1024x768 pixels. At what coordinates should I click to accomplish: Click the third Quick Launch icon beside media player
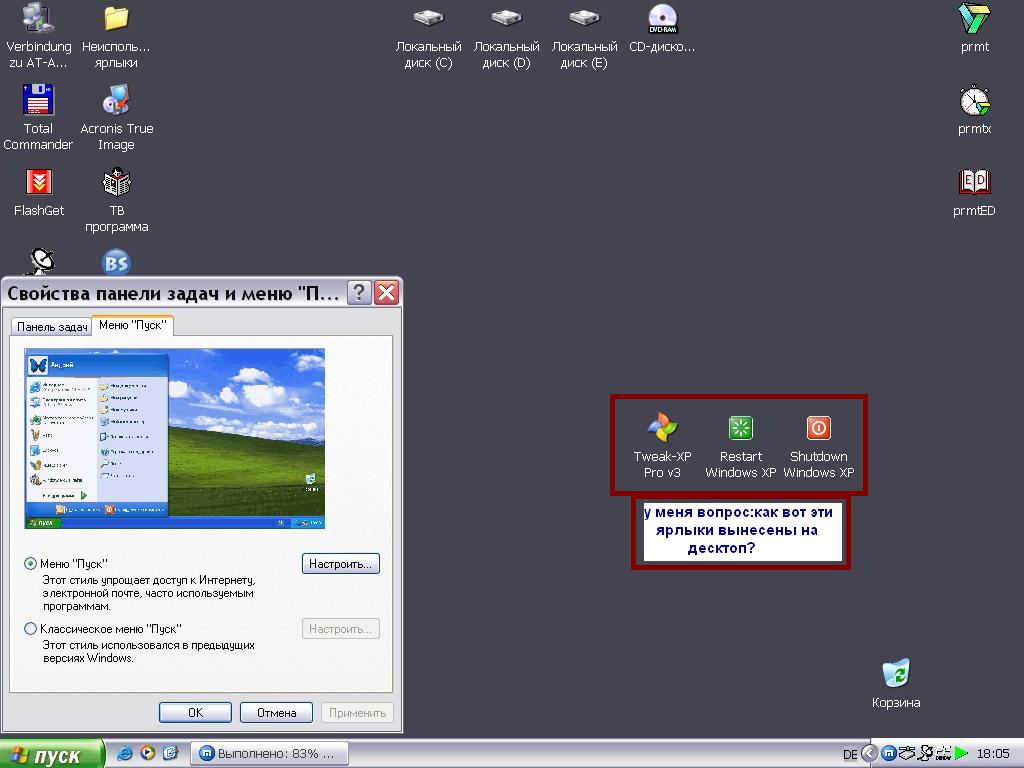[170, 754]
